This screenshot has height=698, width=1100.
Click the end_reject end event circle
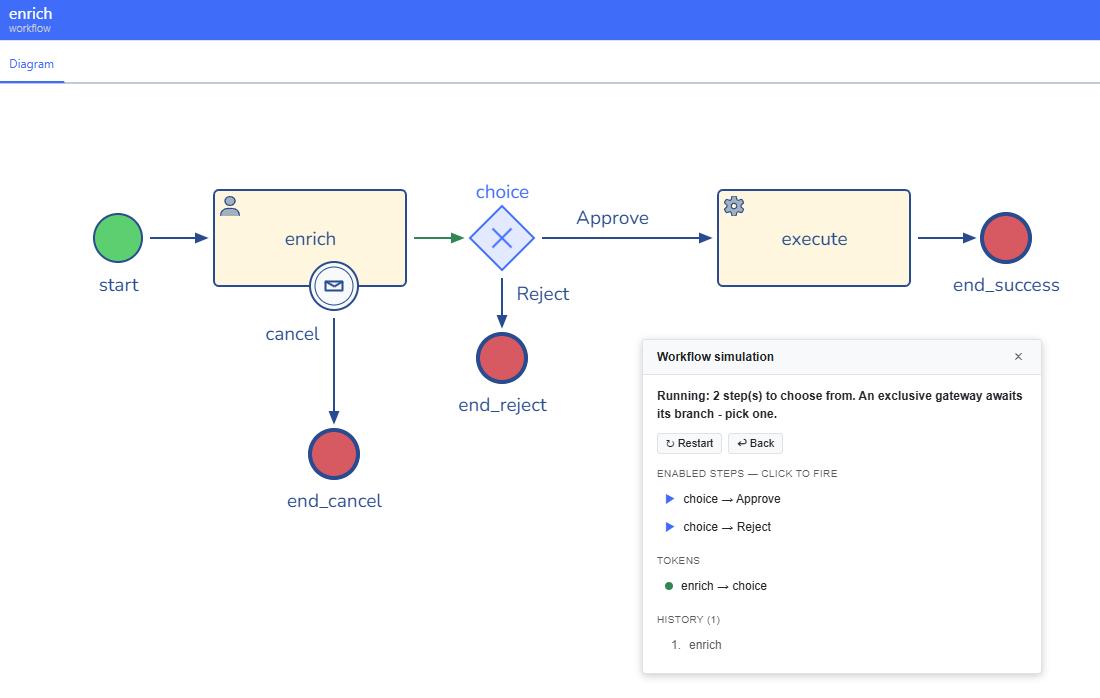tap(502, 358)
